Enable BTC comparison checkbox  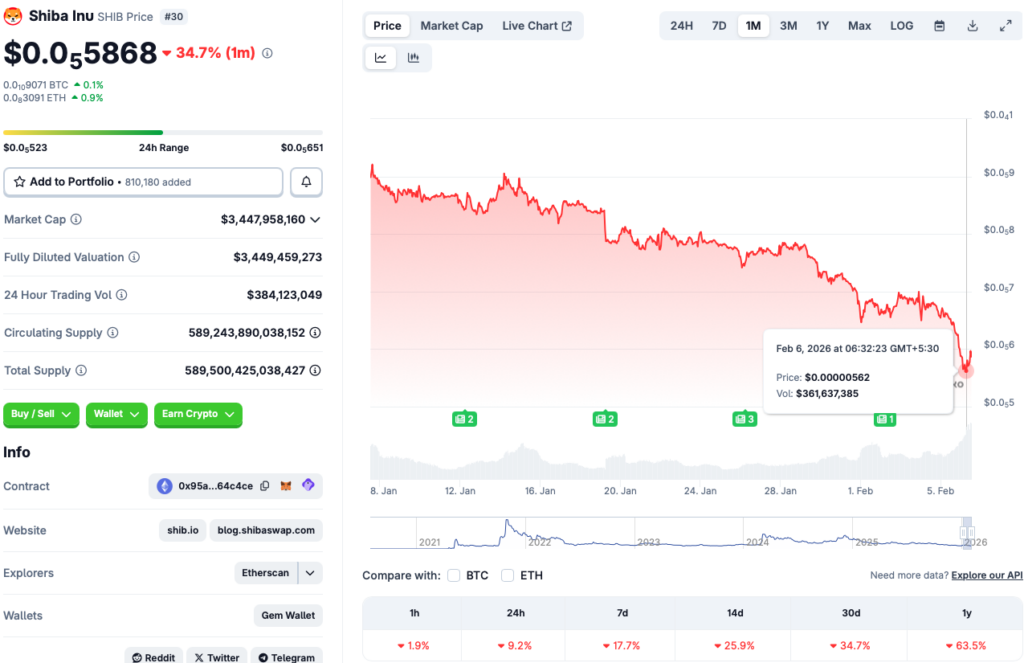(x=455, y=575)
